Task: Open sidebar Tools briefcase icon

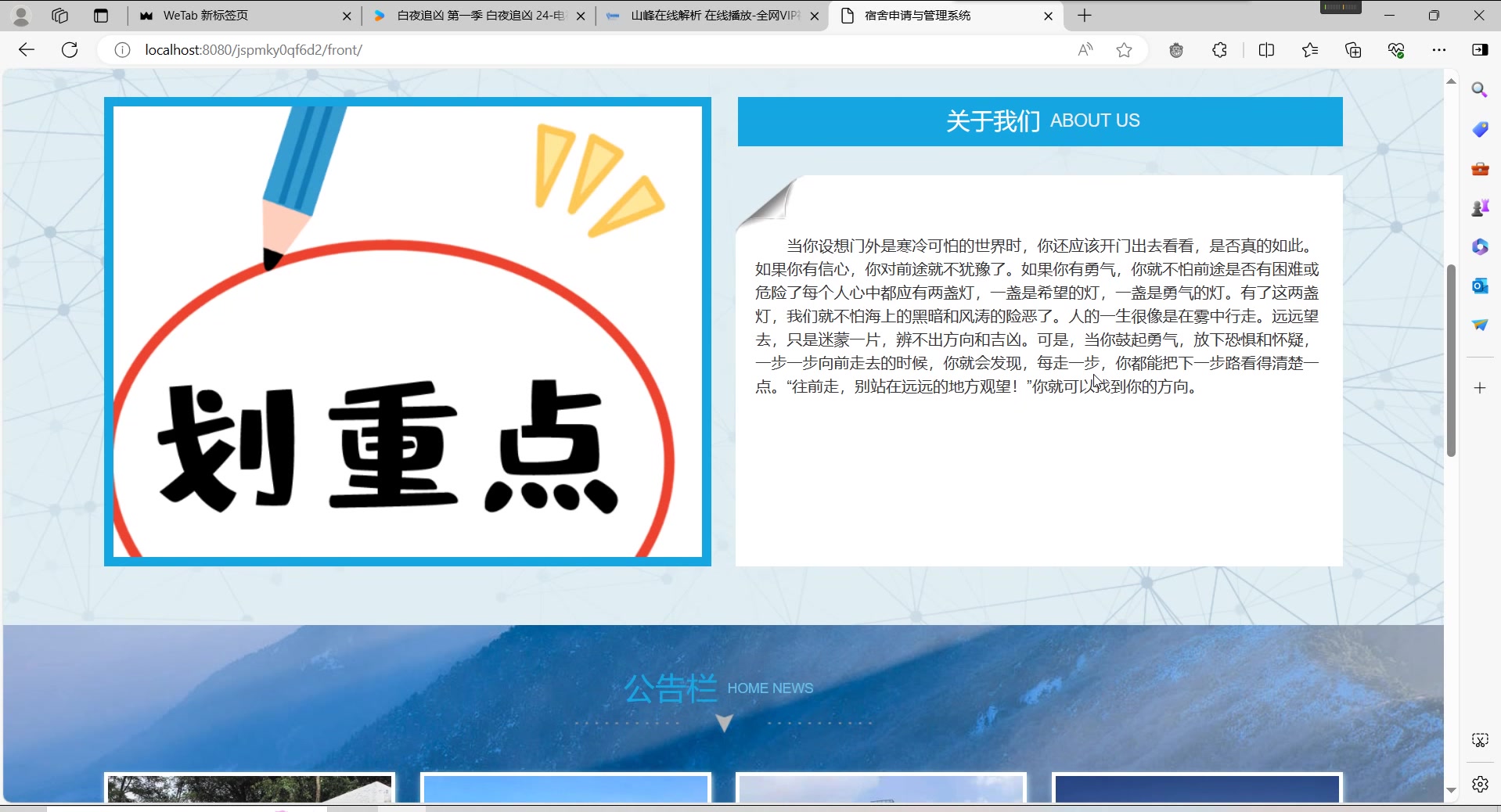Action: 1479,168
